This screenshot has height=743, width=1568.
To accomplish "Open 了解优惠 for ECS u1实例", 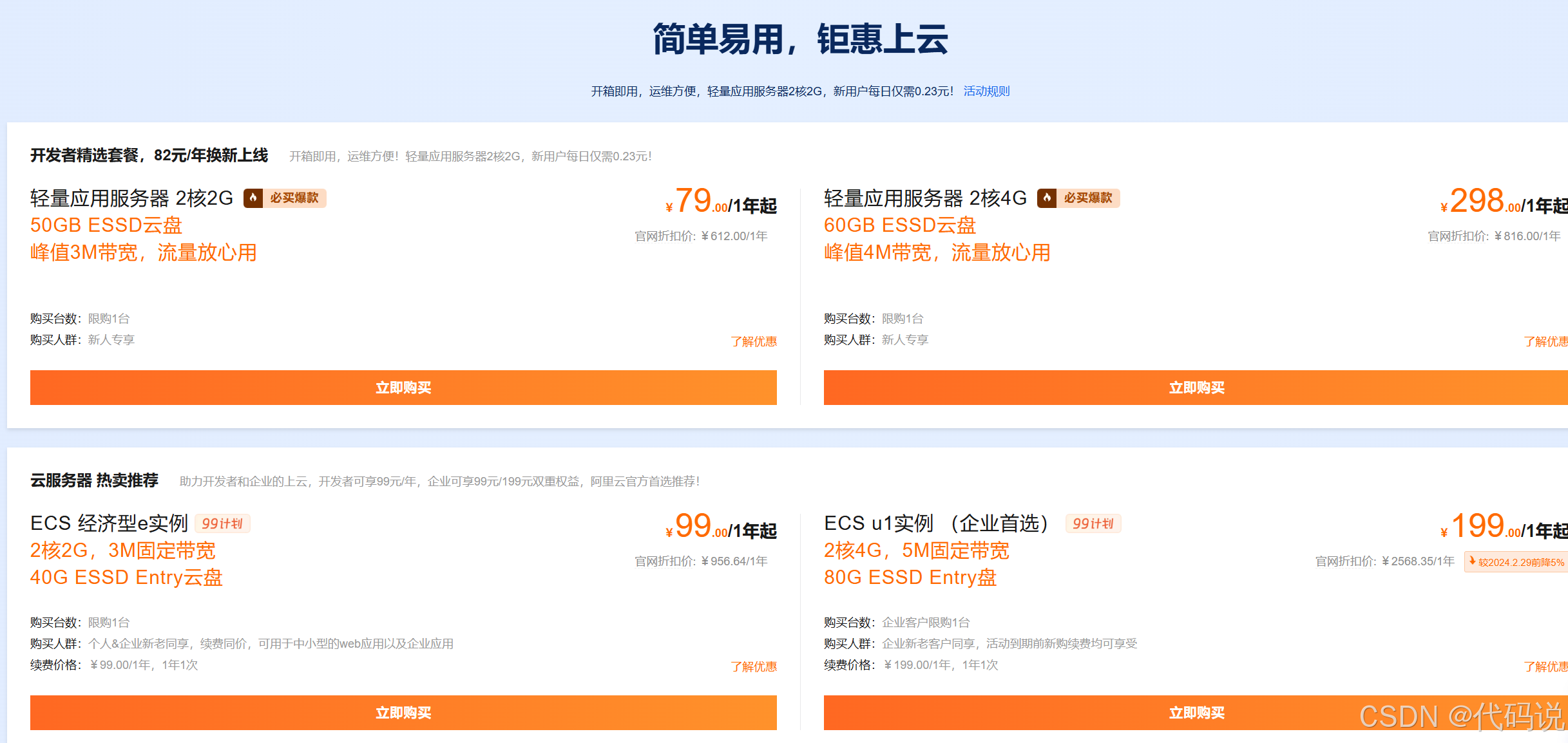I will pos(1545,666).
